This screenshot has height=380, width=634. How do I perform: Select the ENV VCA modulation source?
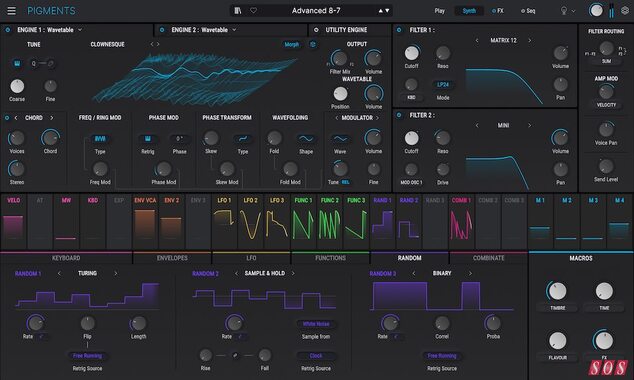pyautogui.click(x=145, y=222)
